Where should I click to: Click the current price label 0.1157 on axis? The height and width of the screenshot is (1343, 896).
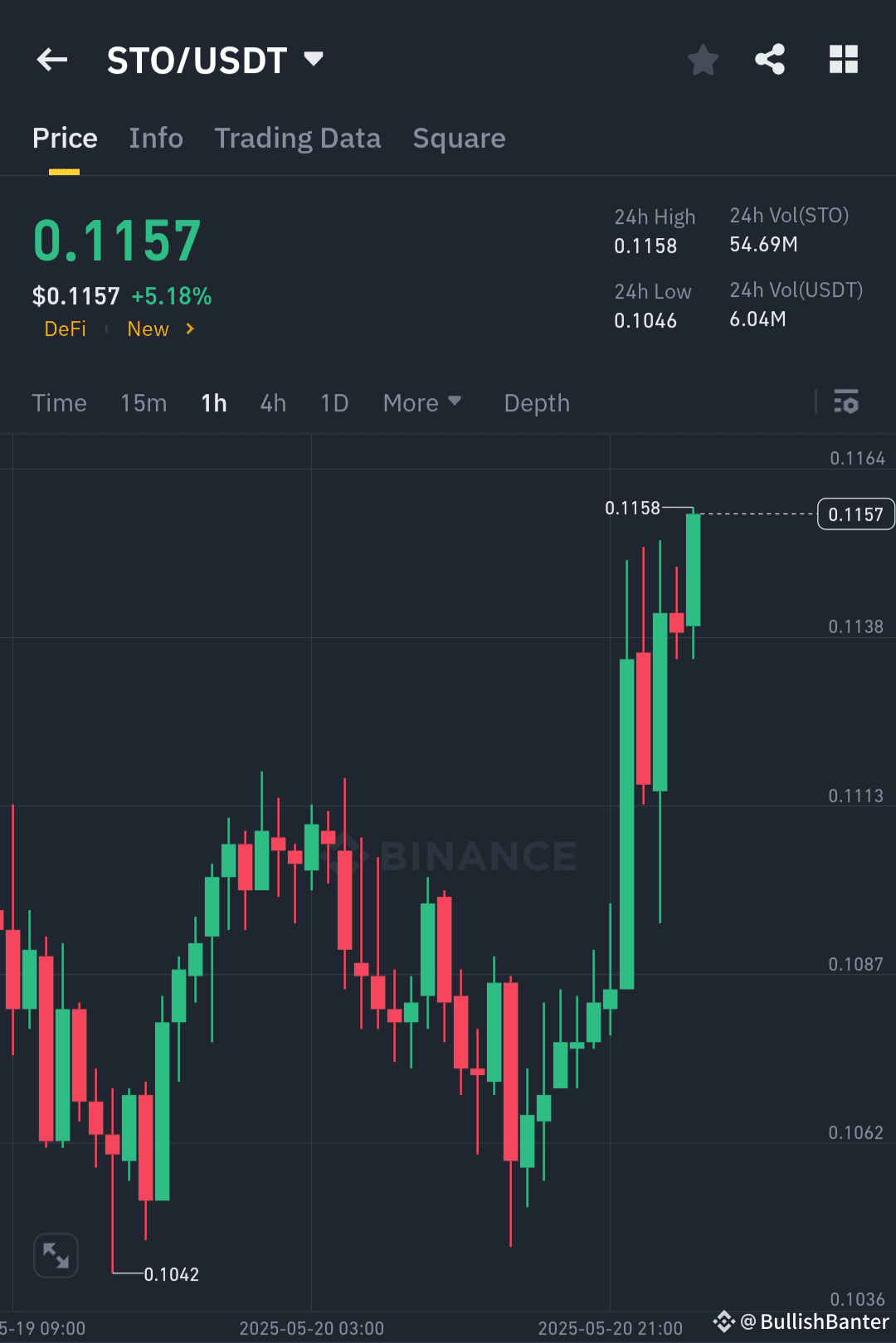855,513
